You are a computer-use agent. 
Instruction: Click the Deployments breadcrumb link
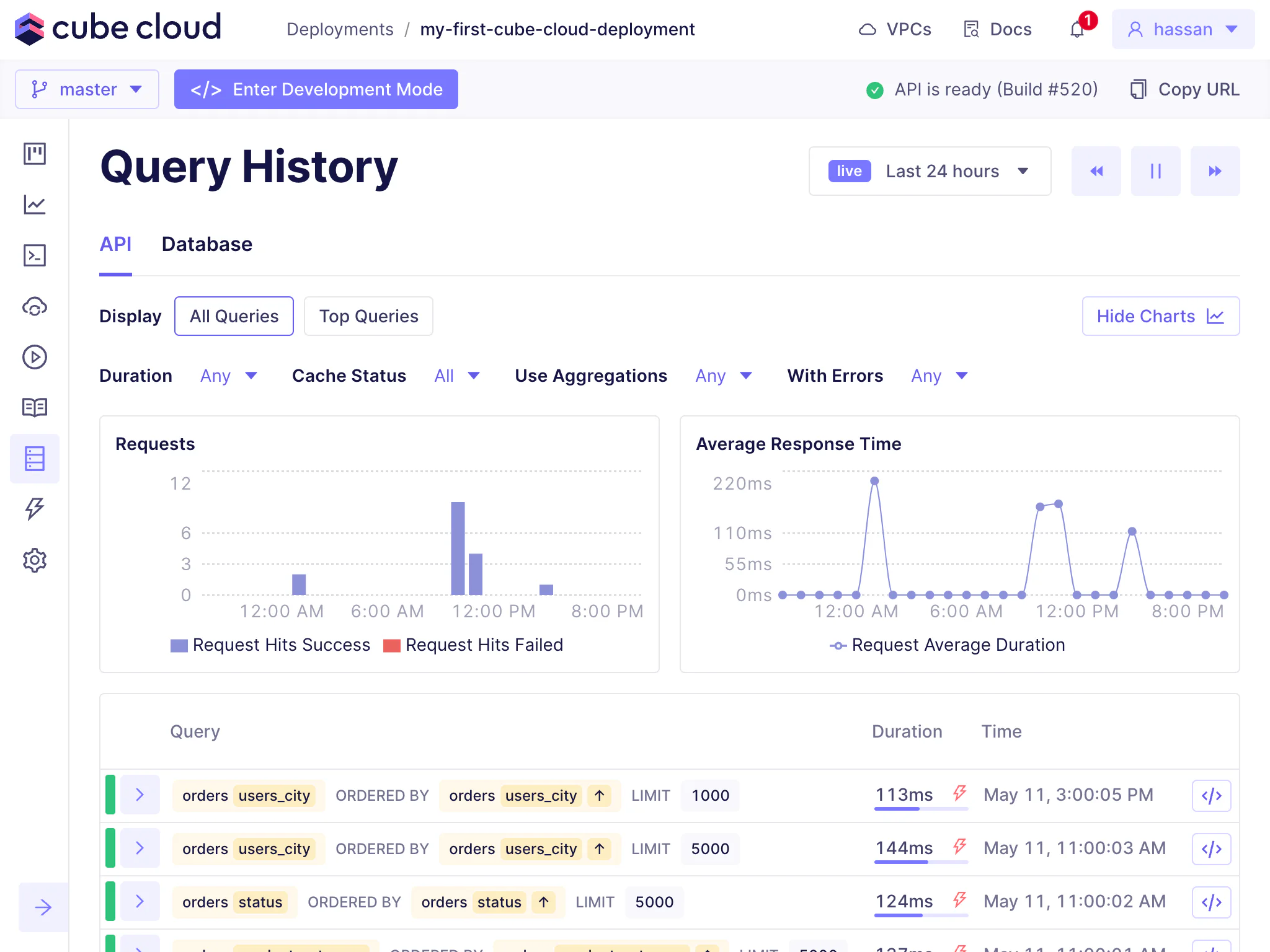[340, 29]
